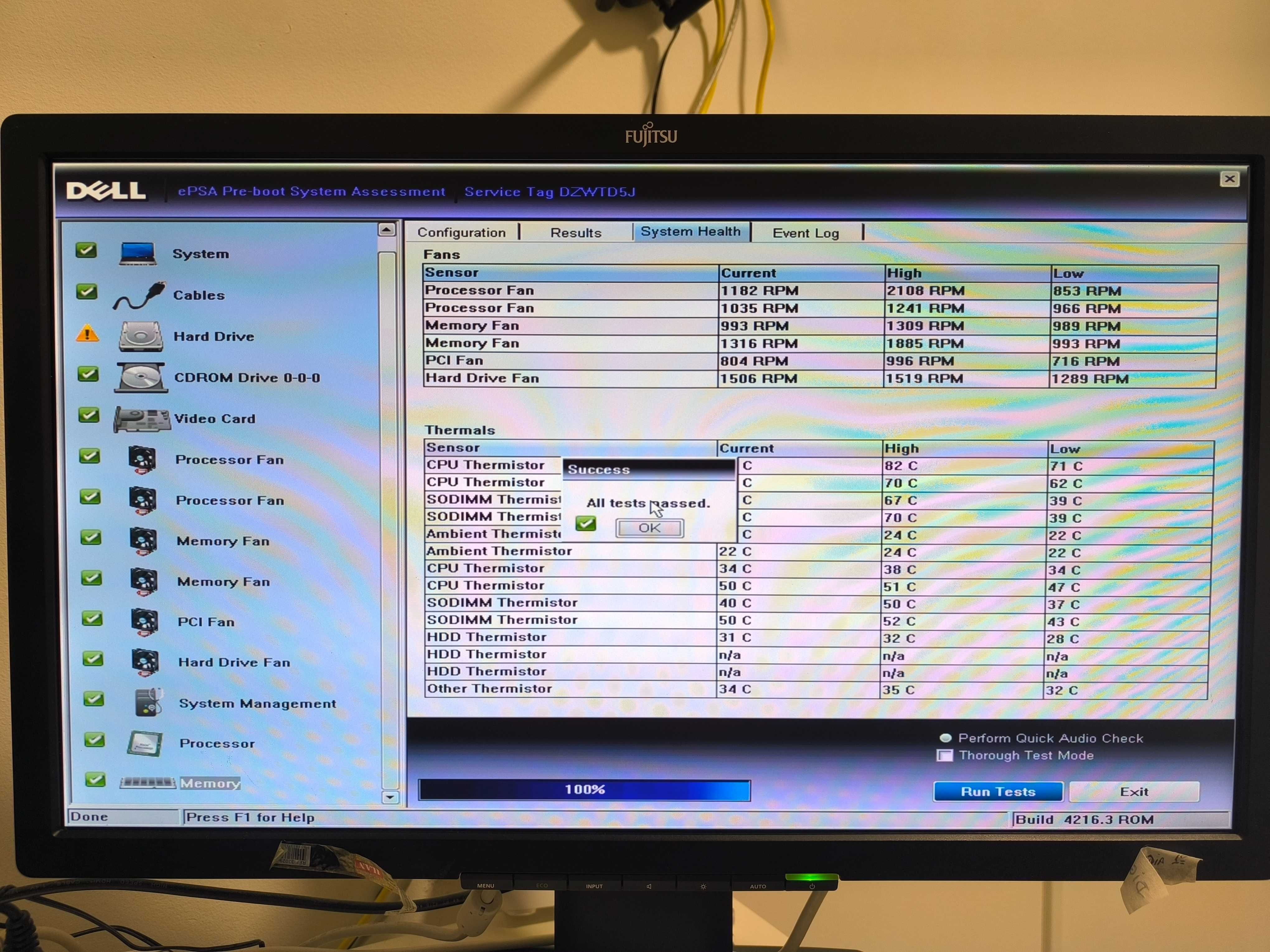Click the Processor chip icon
The width and height of the screenshot is (1270, 952).
[x=145, y=744]
